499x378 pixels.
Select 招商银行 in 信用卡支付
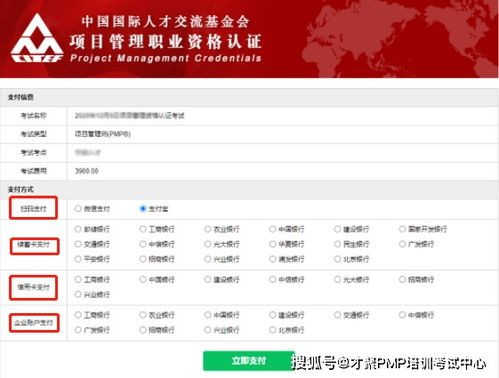(x=402, y=279)
